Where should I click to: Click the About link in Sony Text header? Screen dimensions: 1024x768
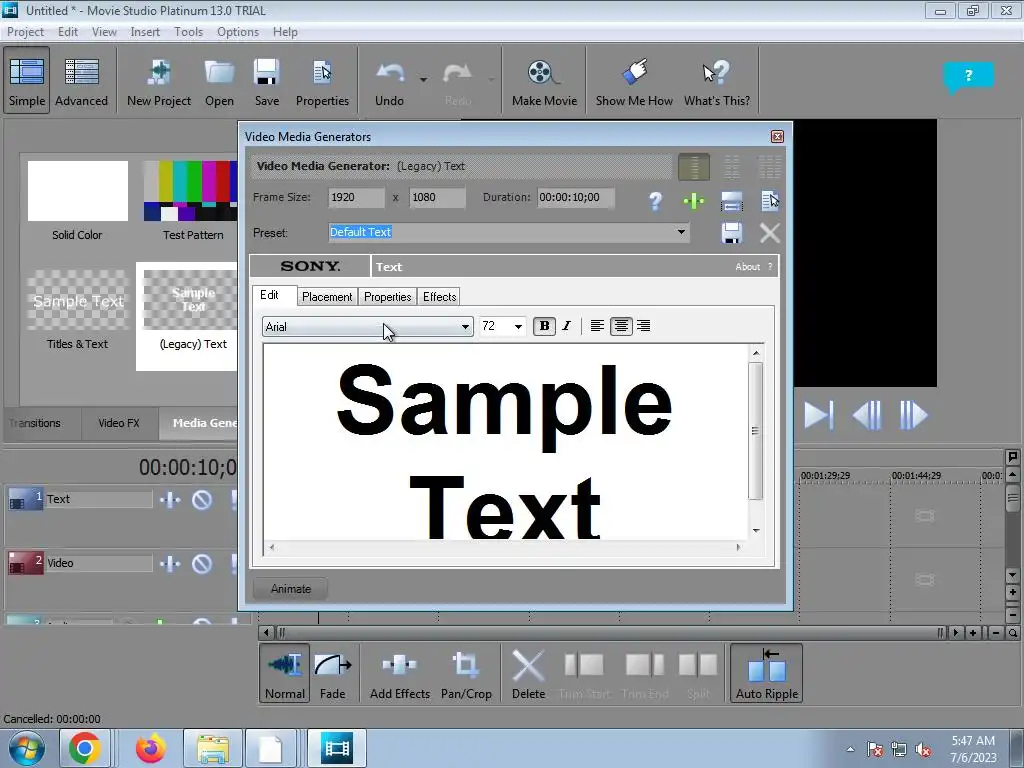click(747, 266)
